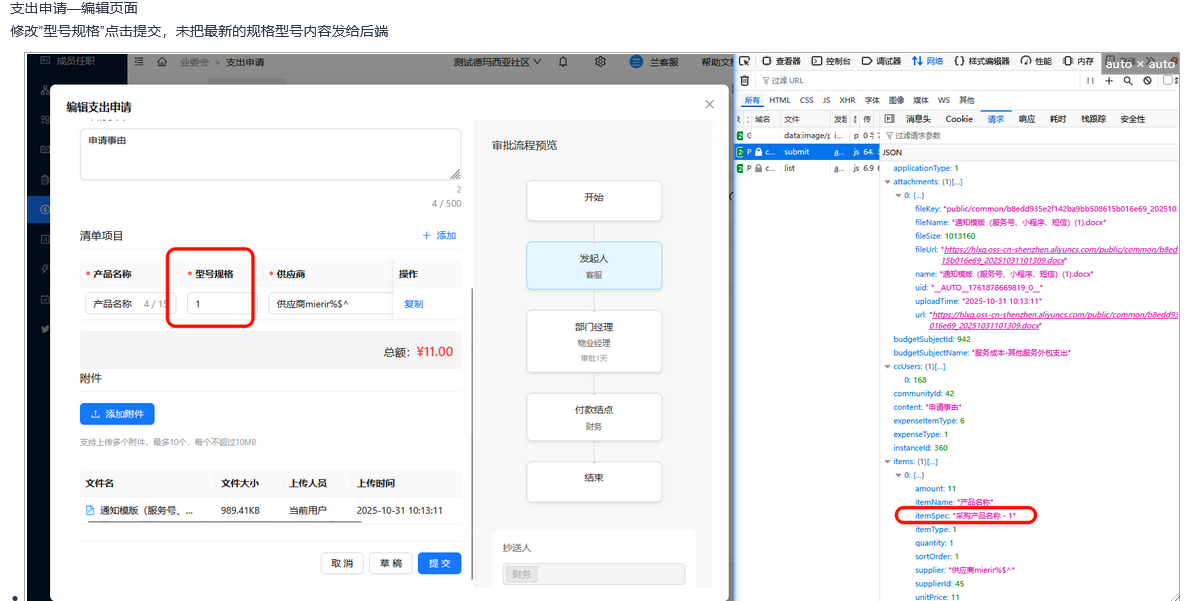This screenshot has height=601, width=1186.
Task: Click the home icon in breadcrumb bar
Action: click(x=162, y=62)
